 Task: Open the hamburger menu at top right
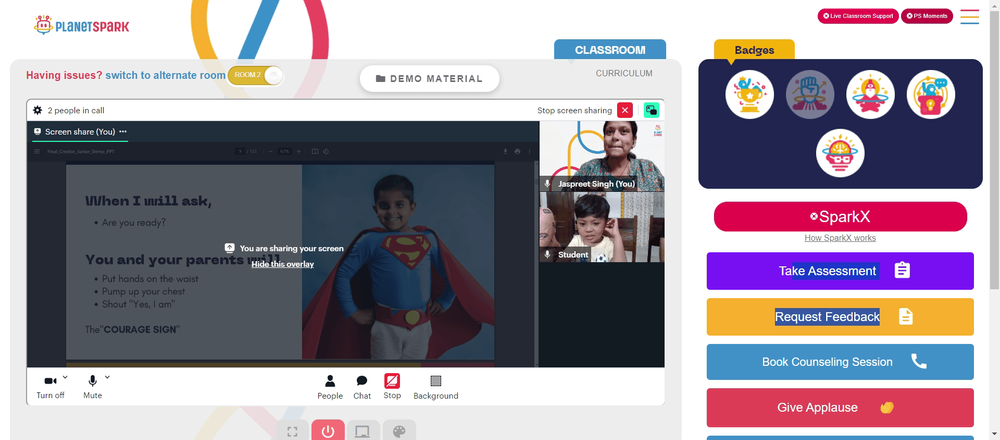point(969,17)
